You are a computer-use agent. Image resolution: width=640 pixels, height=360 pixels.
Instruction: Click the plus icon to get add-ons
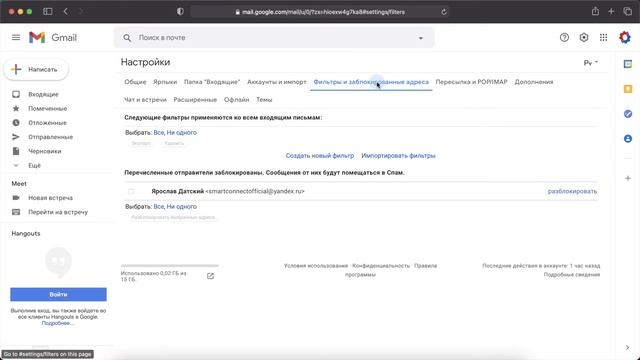[628, 178]
